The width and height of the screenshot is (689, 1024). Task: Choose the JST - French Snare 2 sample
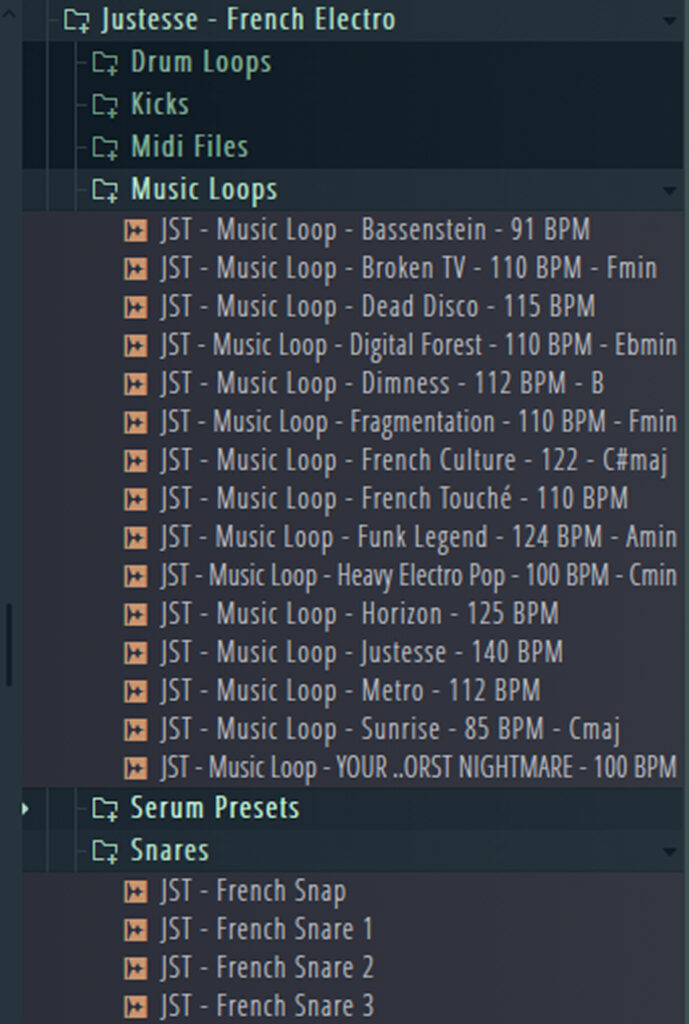pos(266,968)
